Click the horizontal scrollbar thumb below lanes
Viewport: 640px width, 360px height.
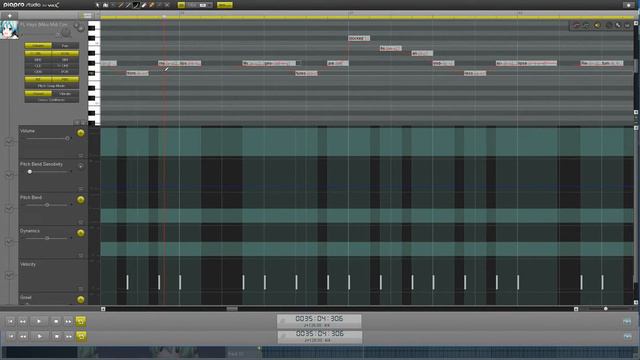232,309
